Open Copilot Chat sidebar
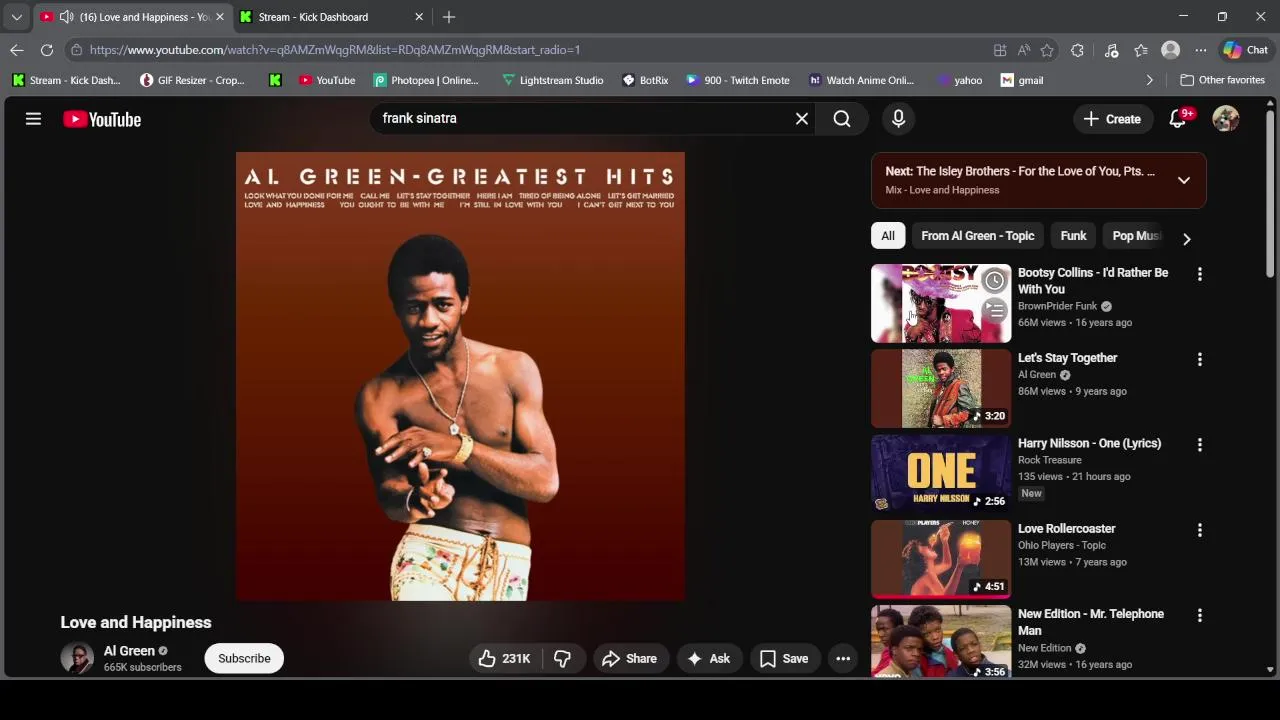Viewport: 1280px width, 720px height. click(1246, 50)
